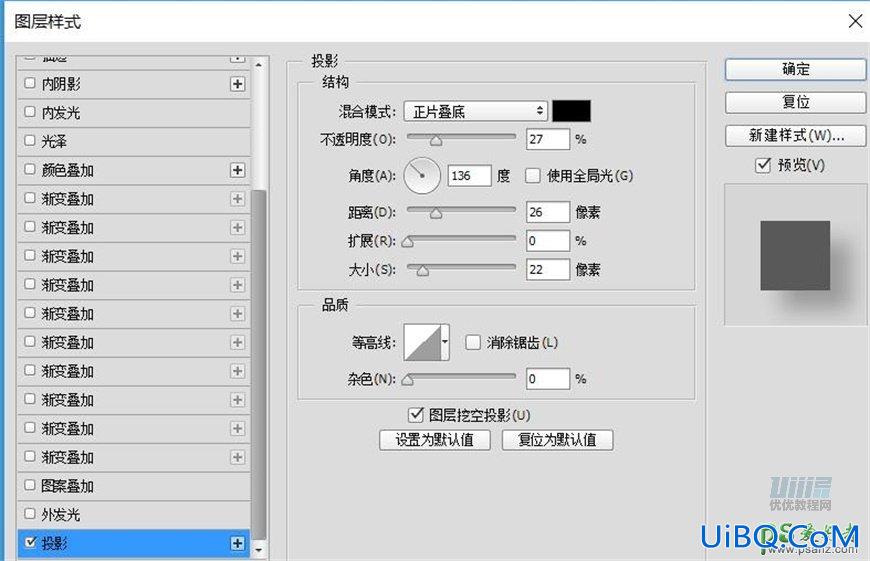Viewport: 870px width, 561px height.
Task: Click the 距离 field showing 26
Action: point(548,211)
